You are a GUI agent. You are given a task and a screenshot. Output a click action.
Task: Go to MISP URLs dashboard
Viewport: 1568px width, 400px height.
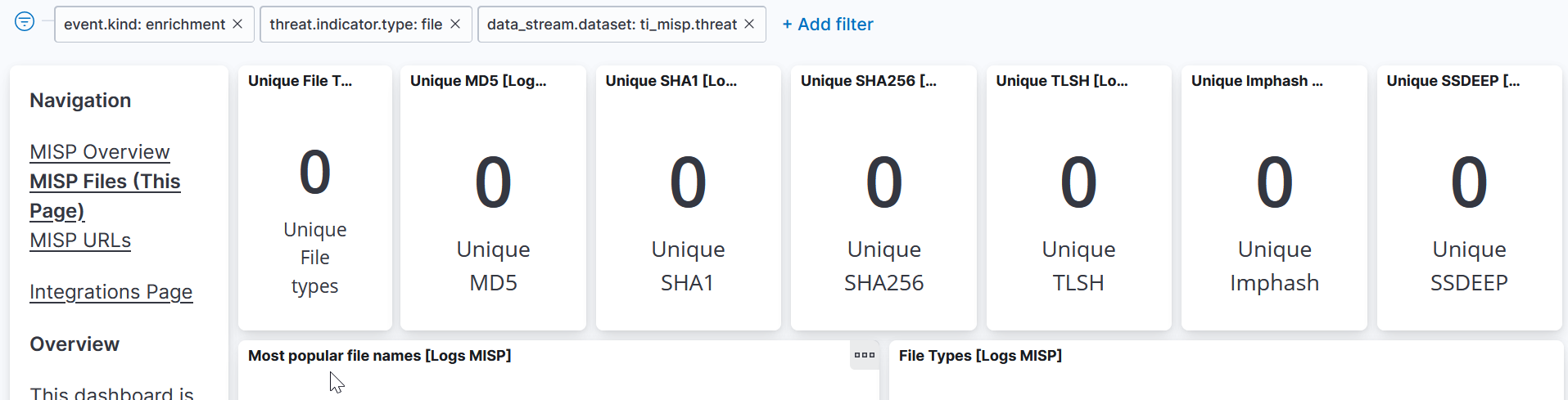(80, 240)
